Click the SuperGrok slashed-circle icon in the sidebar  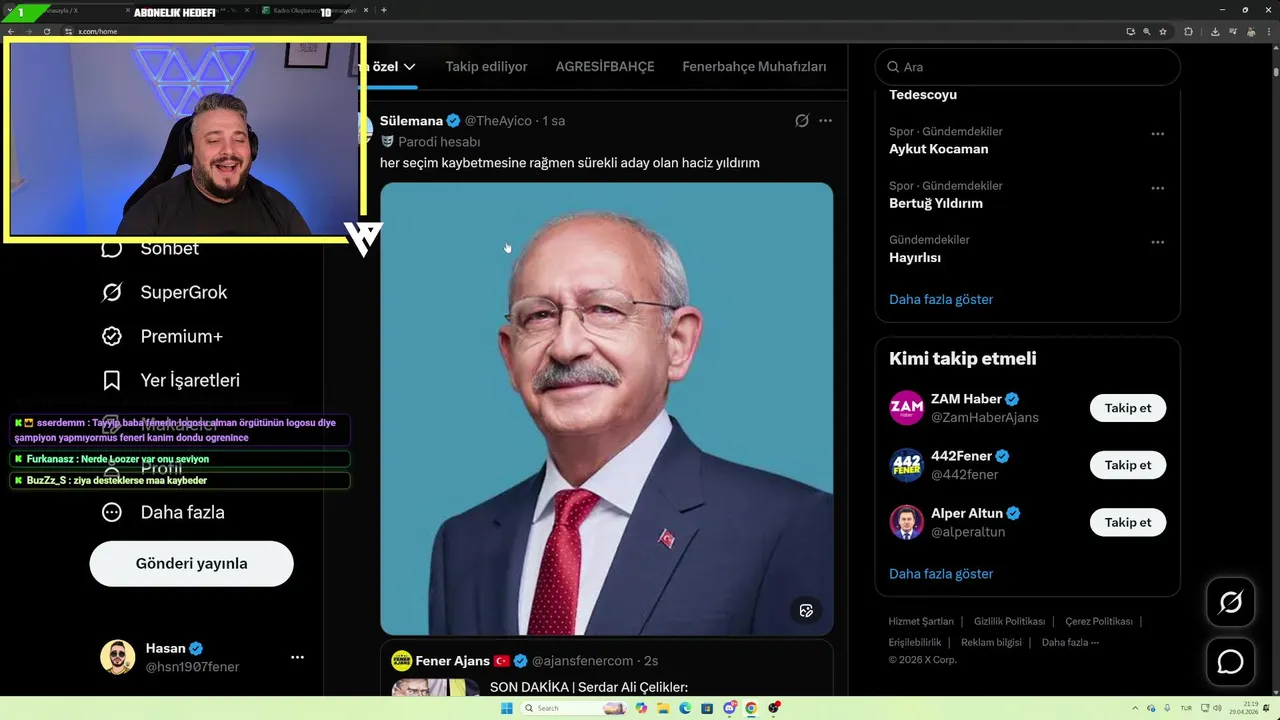pyautogui.click(x=112, y=292)
